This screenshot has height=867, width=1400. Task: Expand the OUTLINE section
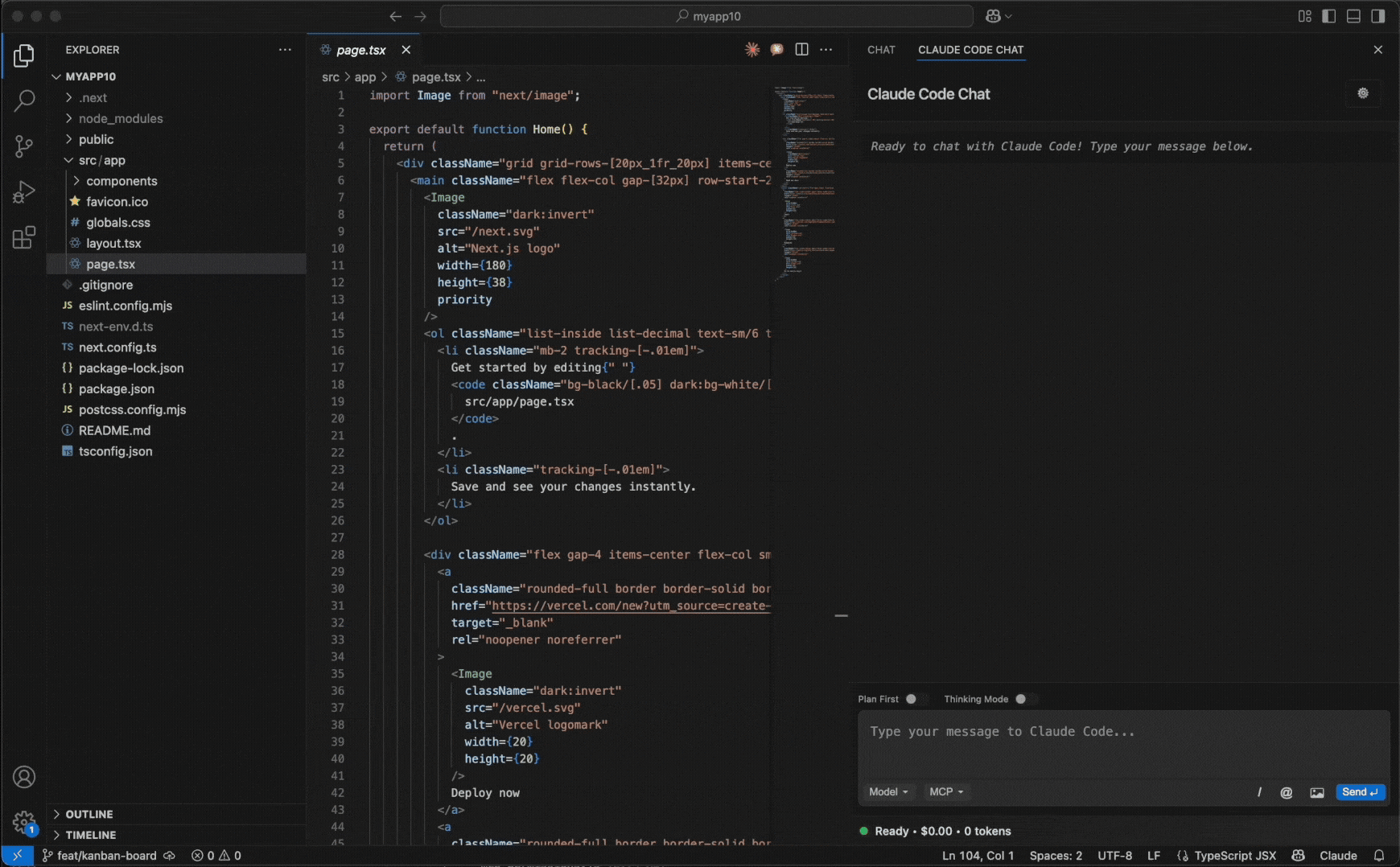point(89,814)
